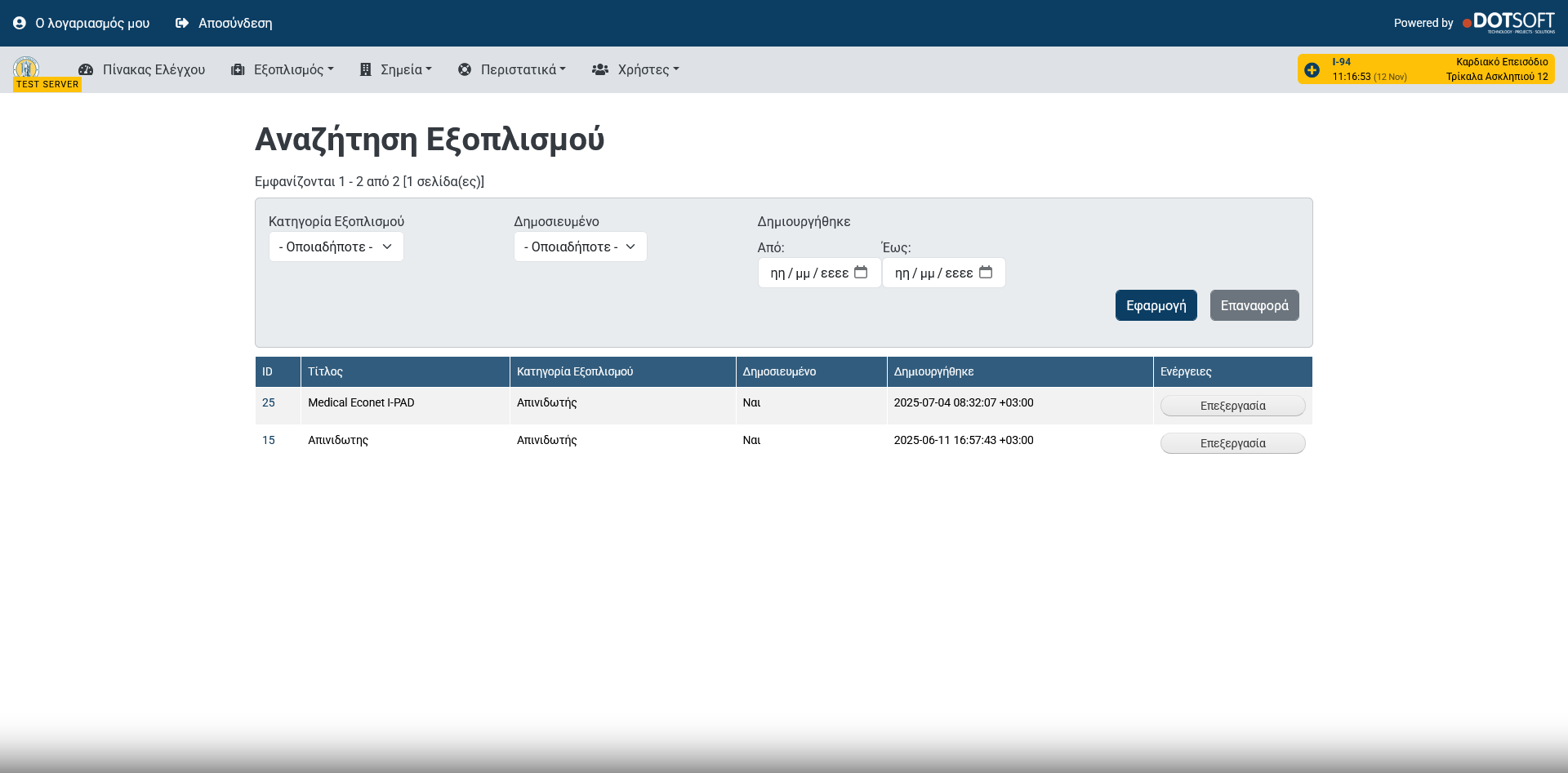Open the Χρήστες menu

(635, 70)
